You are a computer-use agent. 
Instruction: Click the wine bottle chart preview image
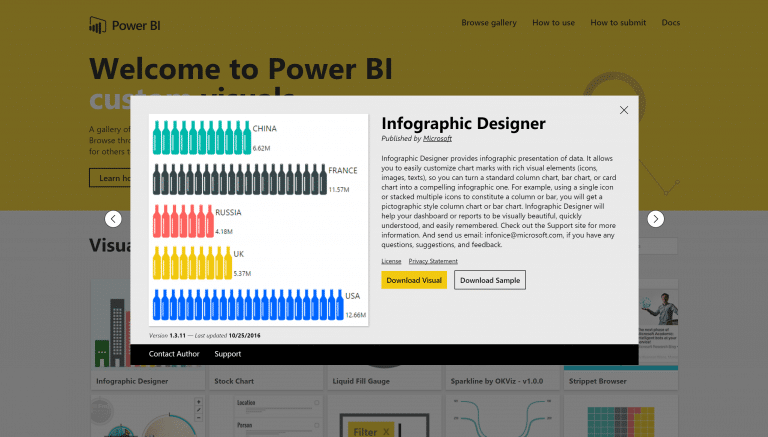[259, 220]
